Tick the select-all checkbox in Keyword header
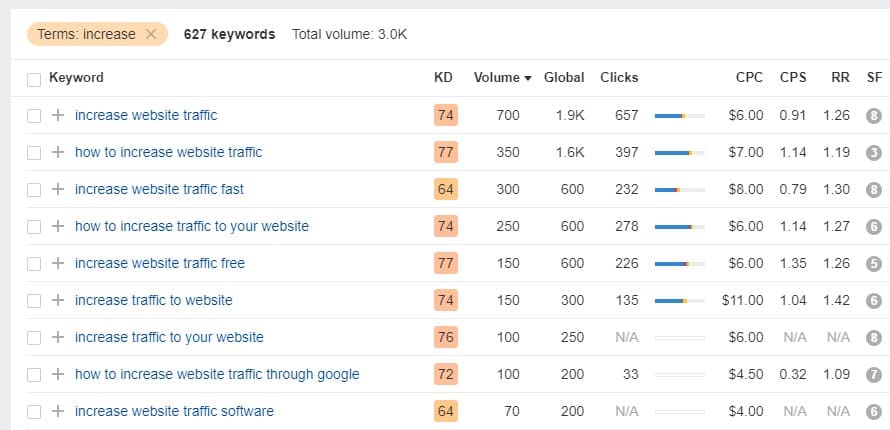 point(34,80)
